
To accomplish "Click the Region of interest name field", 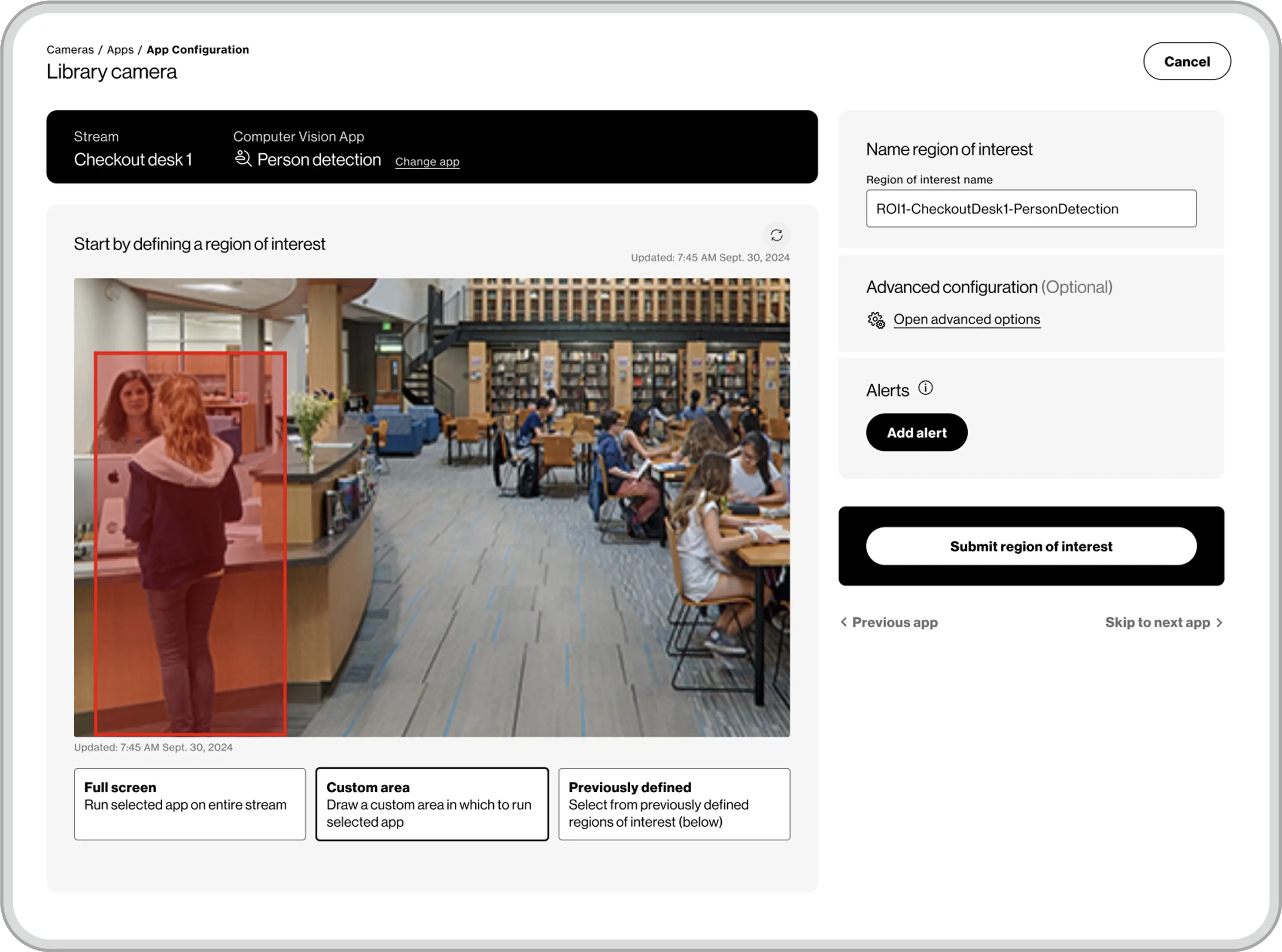I will pos(1031,209).
